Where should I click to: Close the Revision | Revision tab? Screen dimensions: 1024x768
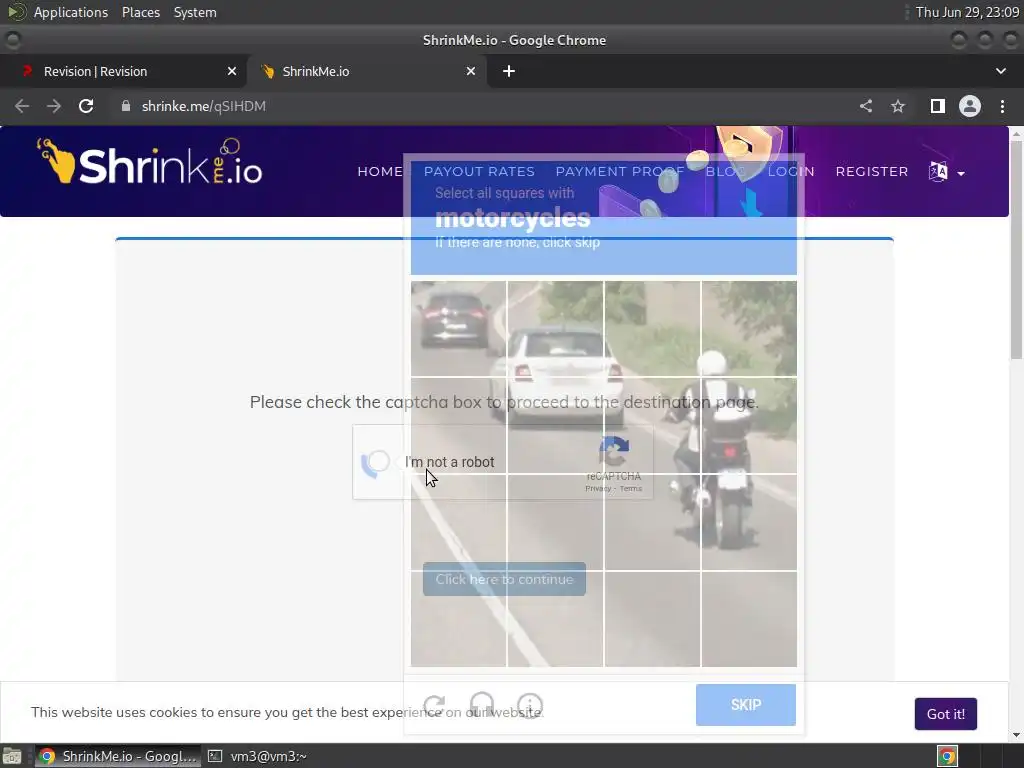click(232, 71)
